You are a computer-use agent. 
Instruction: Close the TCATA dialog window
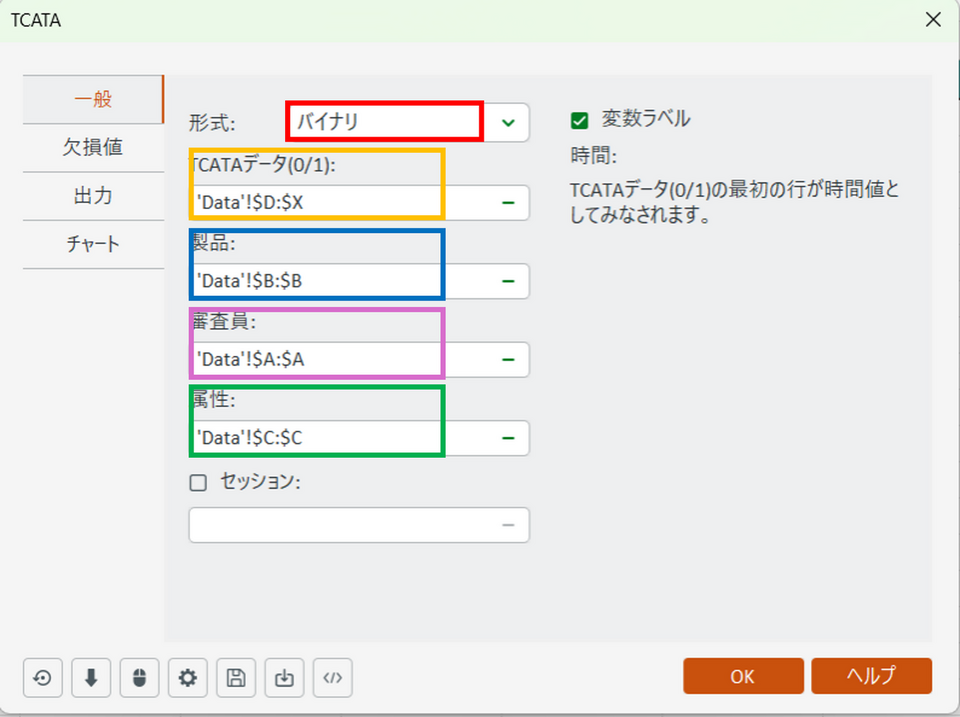tap(933, 20)
